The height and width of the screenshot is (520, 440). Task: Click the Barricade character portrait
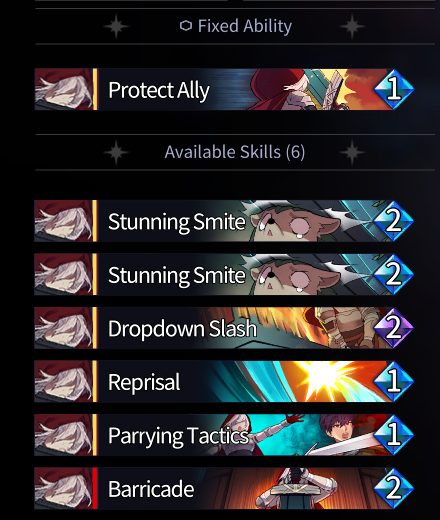[63, 488]
